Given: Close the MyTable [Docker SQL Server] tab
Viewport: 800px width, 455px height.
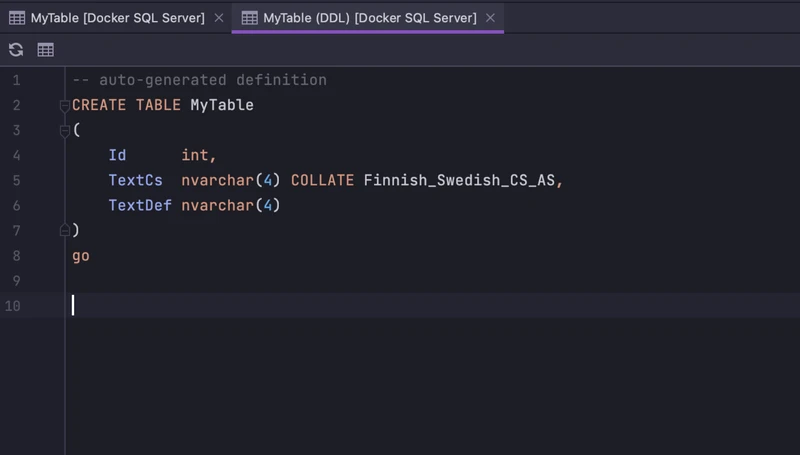Looking at the screenshot, I should click(x=219, y=18).
